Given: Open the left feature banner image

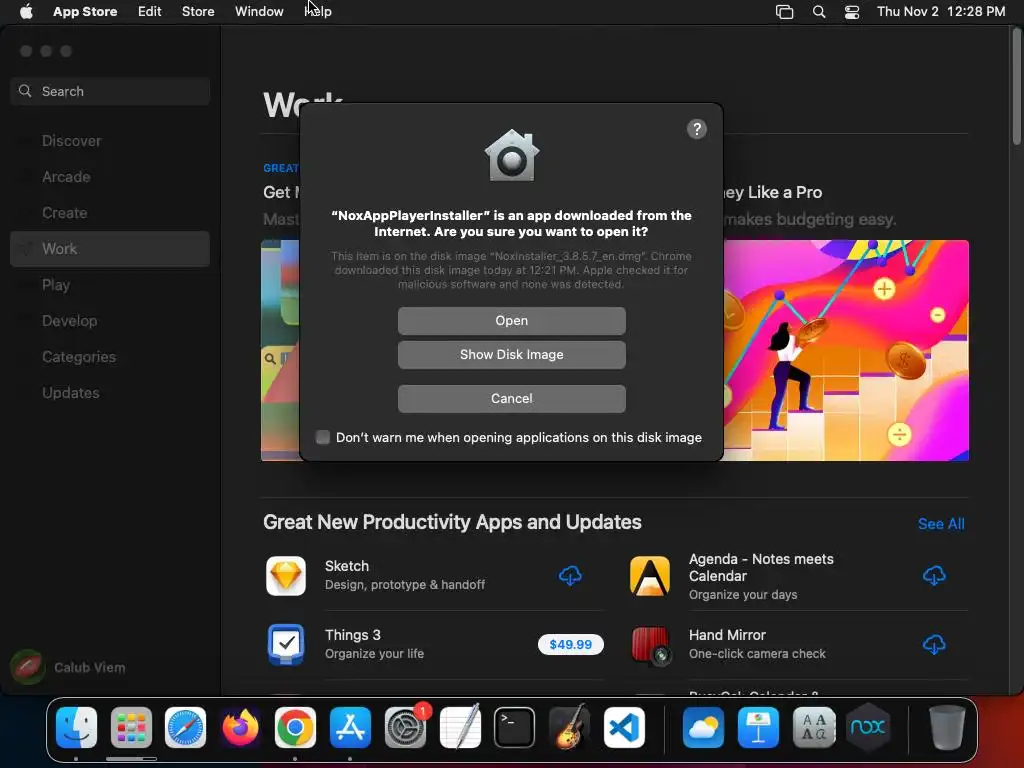Looking at the screenshot, I should point(280,351).
